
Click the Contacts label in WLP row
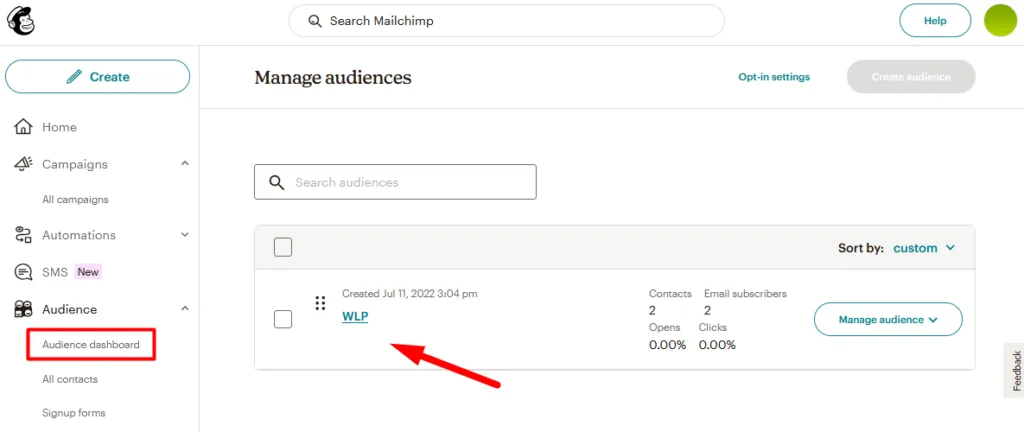tap(670, 294)
